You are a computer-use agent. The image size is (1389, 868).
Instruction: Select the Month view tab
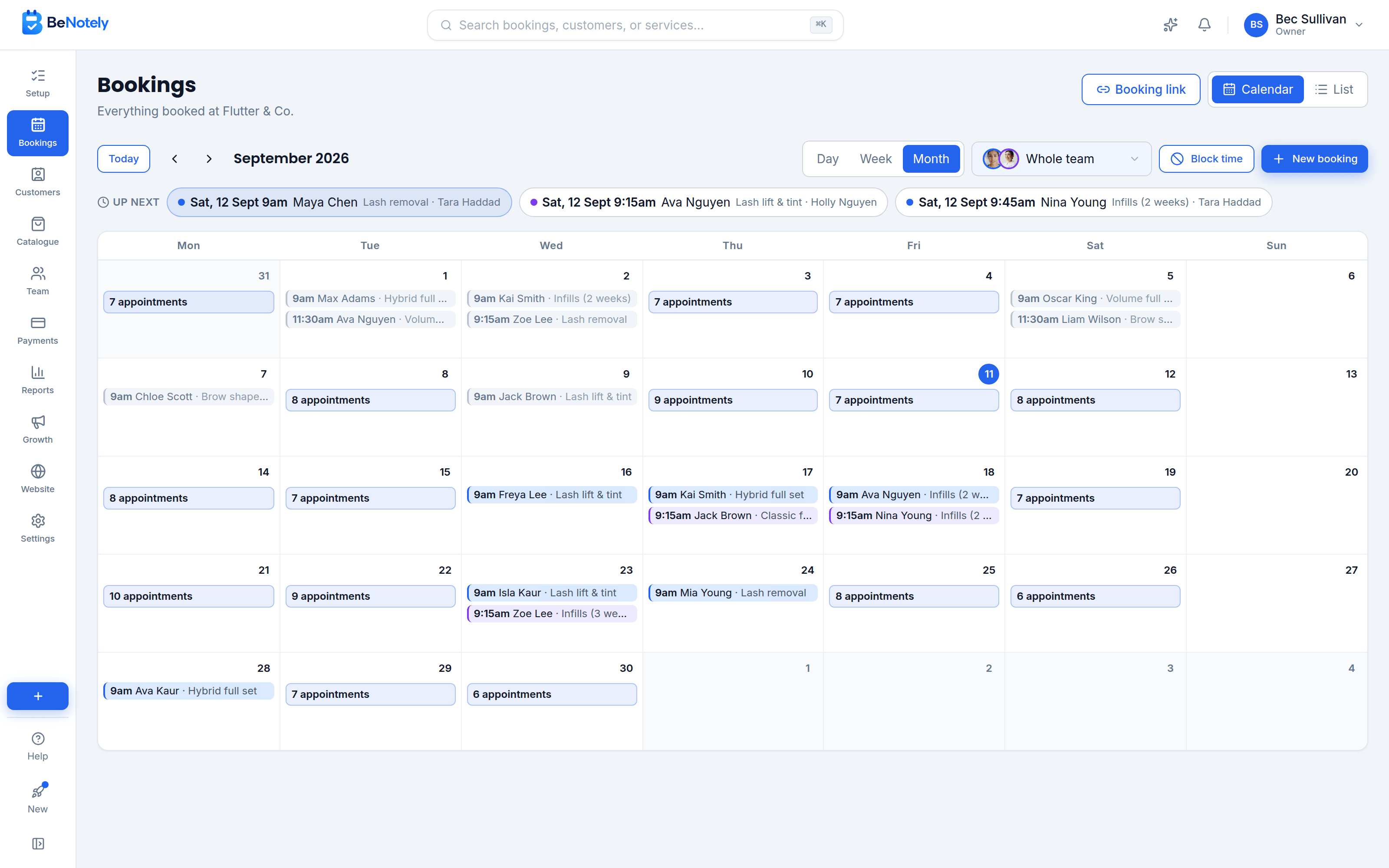click(x=931, y=159)
